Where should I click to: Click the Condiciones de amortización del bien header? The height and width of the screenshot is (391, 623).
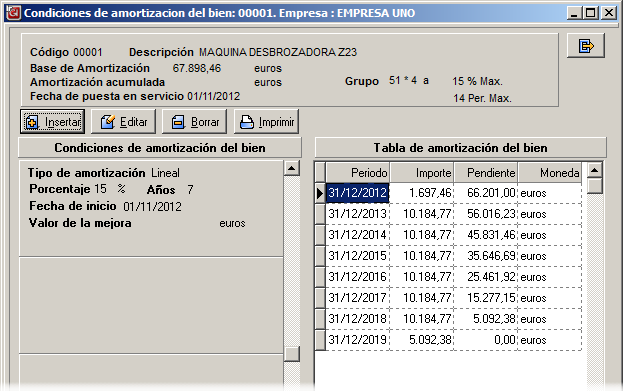(160, 148)
